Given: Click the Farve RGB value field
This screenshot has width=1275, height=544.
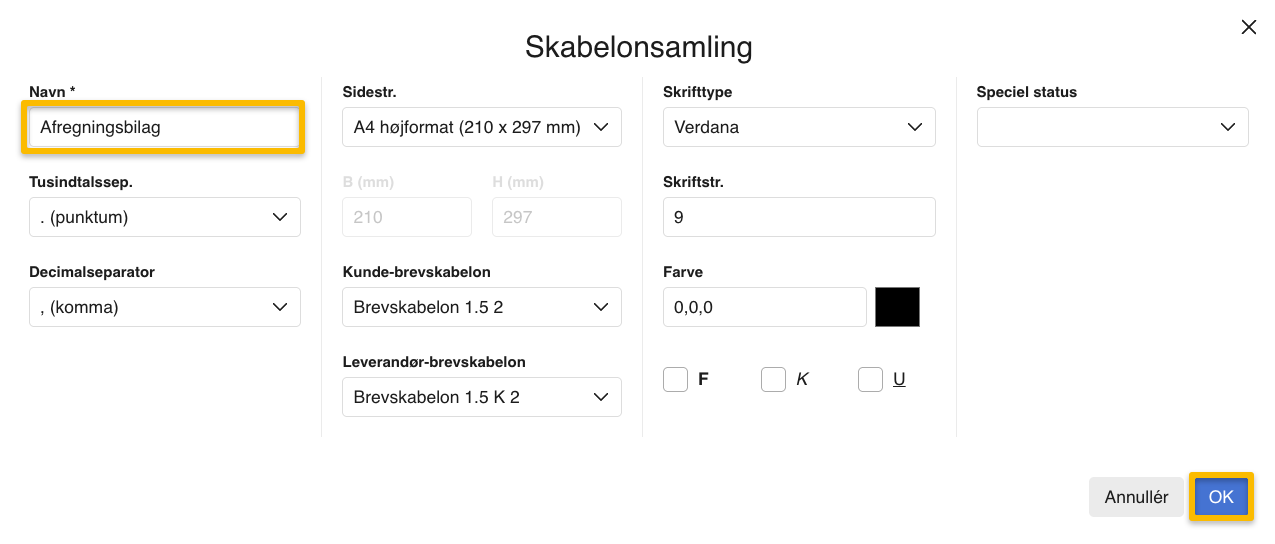Looking at the screenshot, I should [x=765, y=307].
